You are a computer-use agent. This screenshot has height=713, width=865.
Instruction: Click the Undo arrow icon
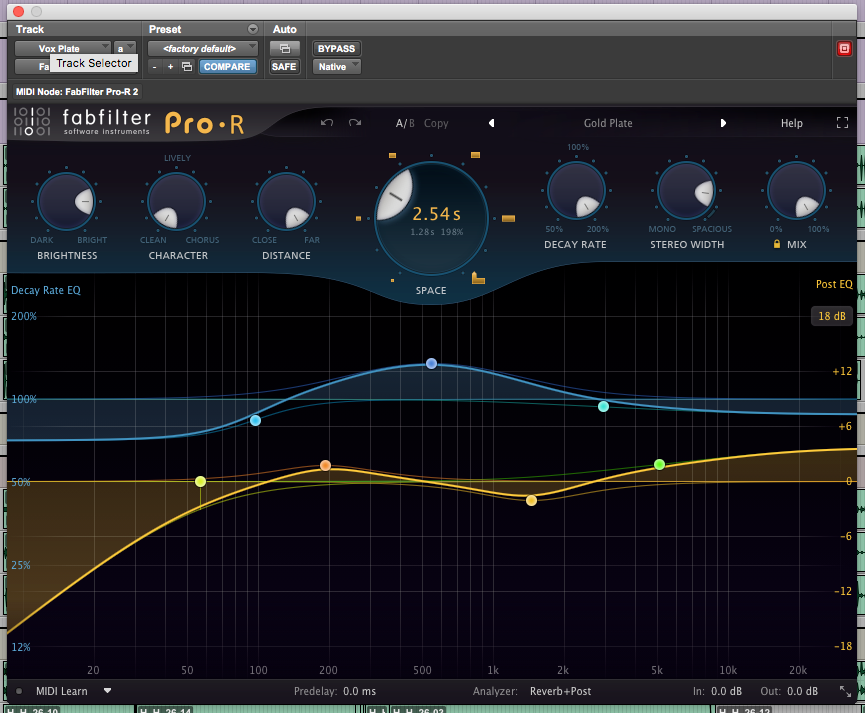click(x=327, y=123)
